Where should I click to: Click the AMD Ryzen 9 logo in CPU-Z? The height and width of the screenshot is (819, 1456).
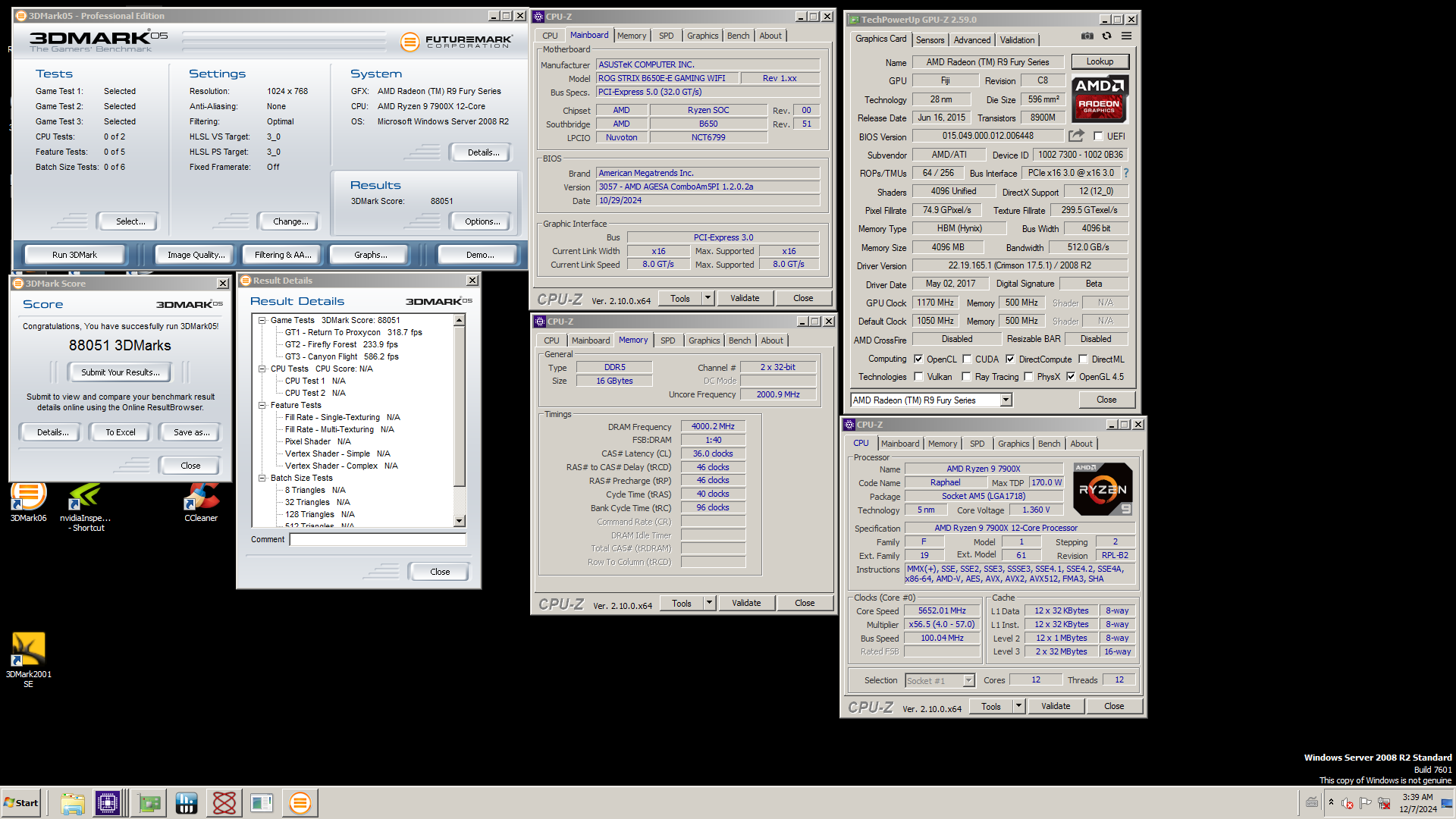1104,489
